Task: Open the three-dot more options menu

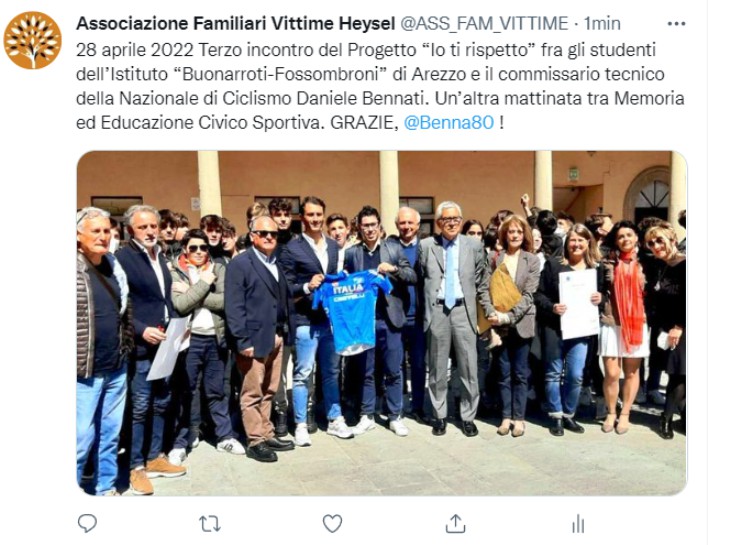Action: coord(676,24)
